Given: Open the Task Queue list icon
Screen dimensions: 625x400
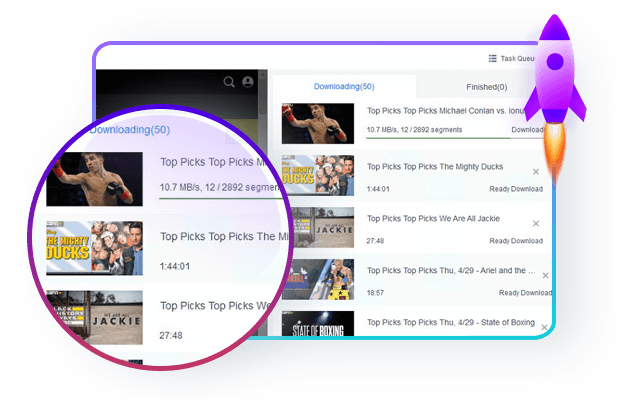Looking at the screenshot, I should tap(493, 59).
